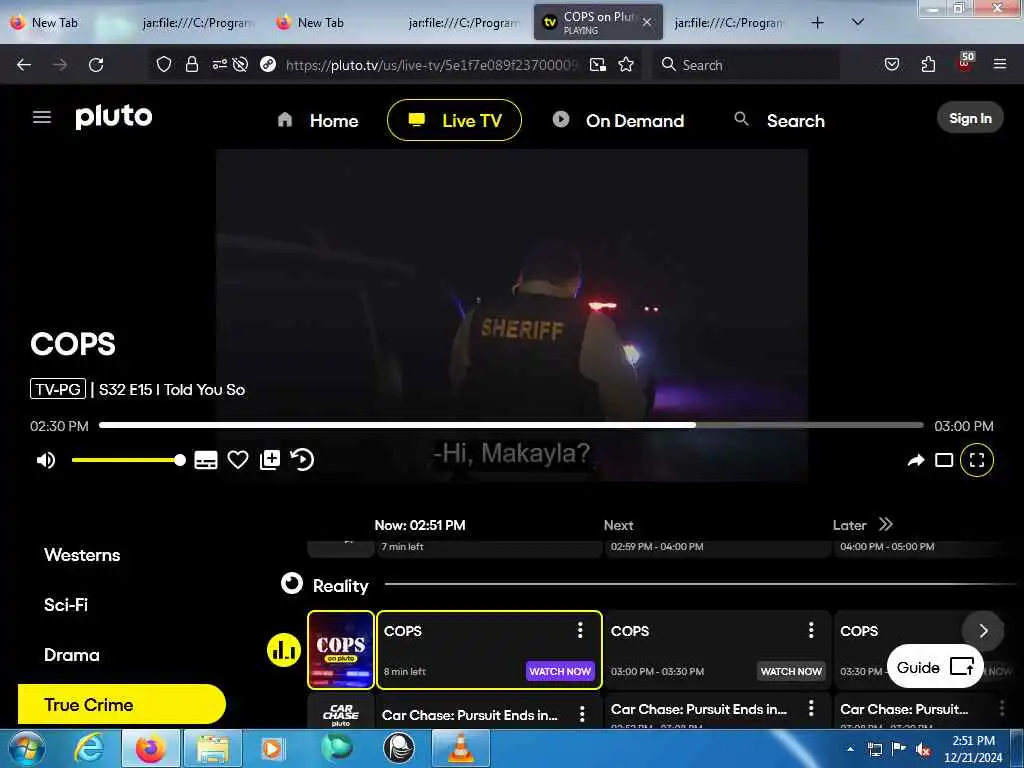1024x768 pixels.
Task: Open VLC media player from taskbar
Action: [460, 748]
